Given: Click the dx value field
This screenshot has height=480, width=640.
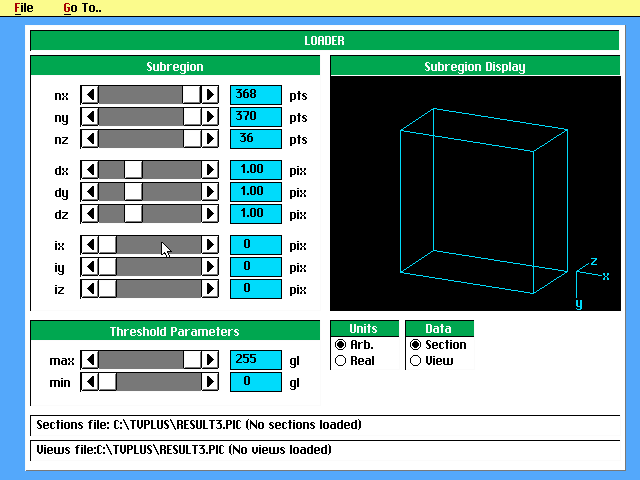Looking at the screenshot, I should pos(256,170).
